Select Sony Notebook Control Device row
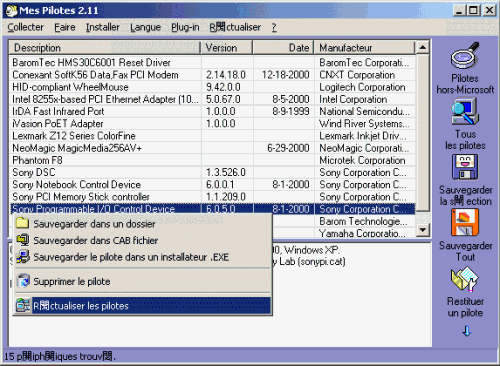The image size is (500, 366). pos(212,184)
